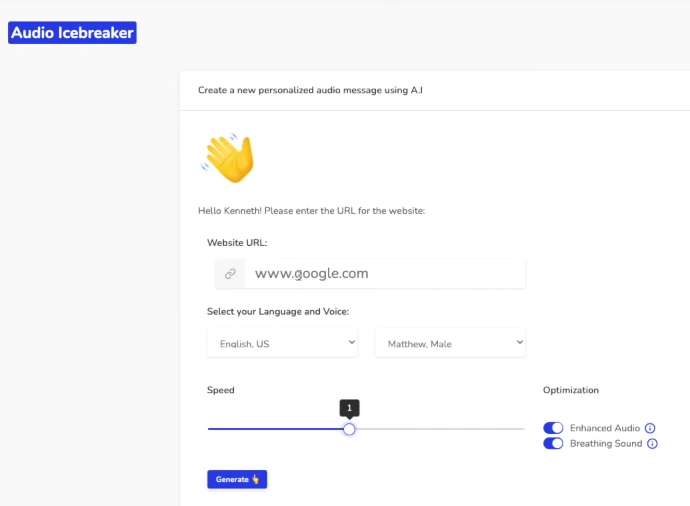This screenshot has width=690, height=506.
Task: Click the Breathing Sound label text
Action: [606, 444]
